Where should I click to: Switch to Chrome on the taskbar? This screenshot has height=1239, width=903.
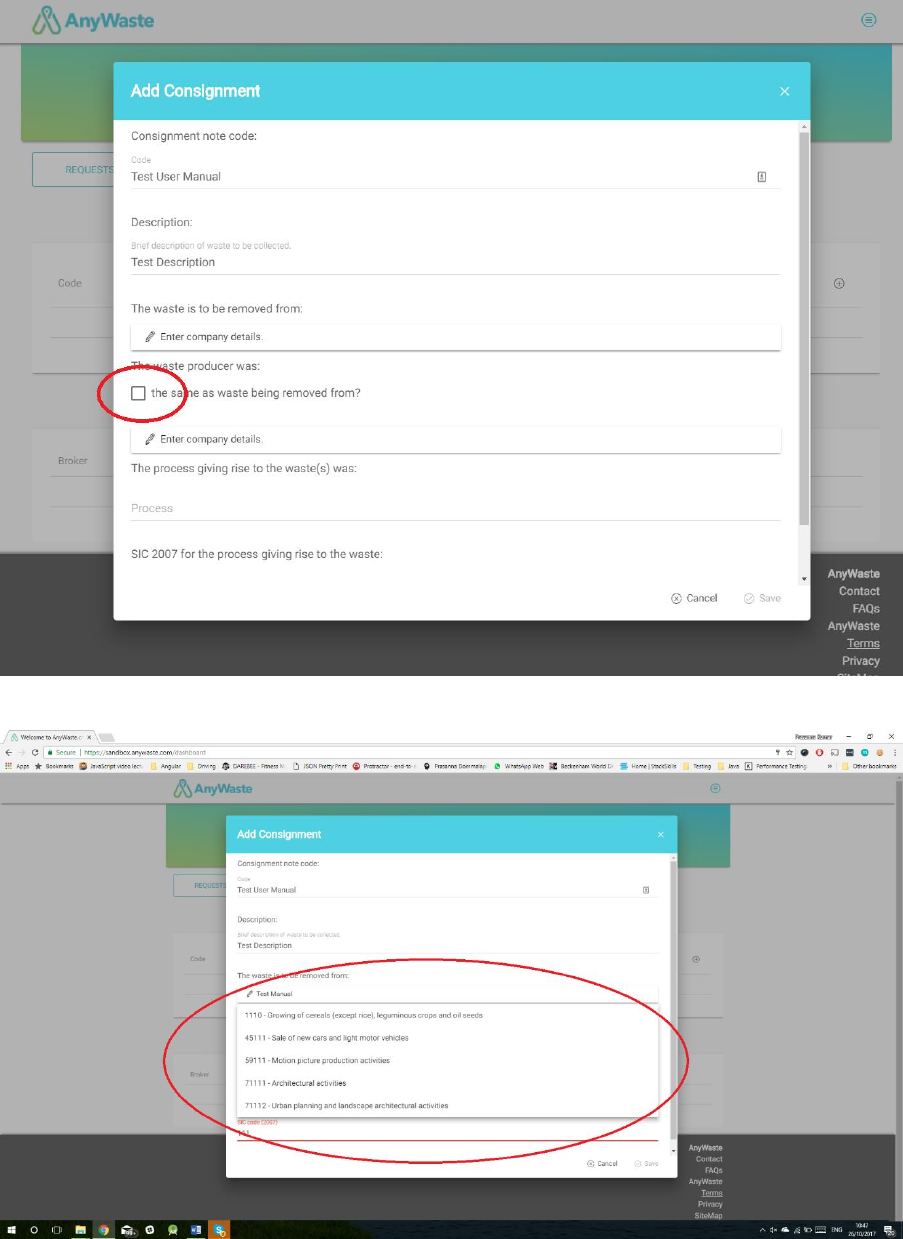pos(103,1230)
